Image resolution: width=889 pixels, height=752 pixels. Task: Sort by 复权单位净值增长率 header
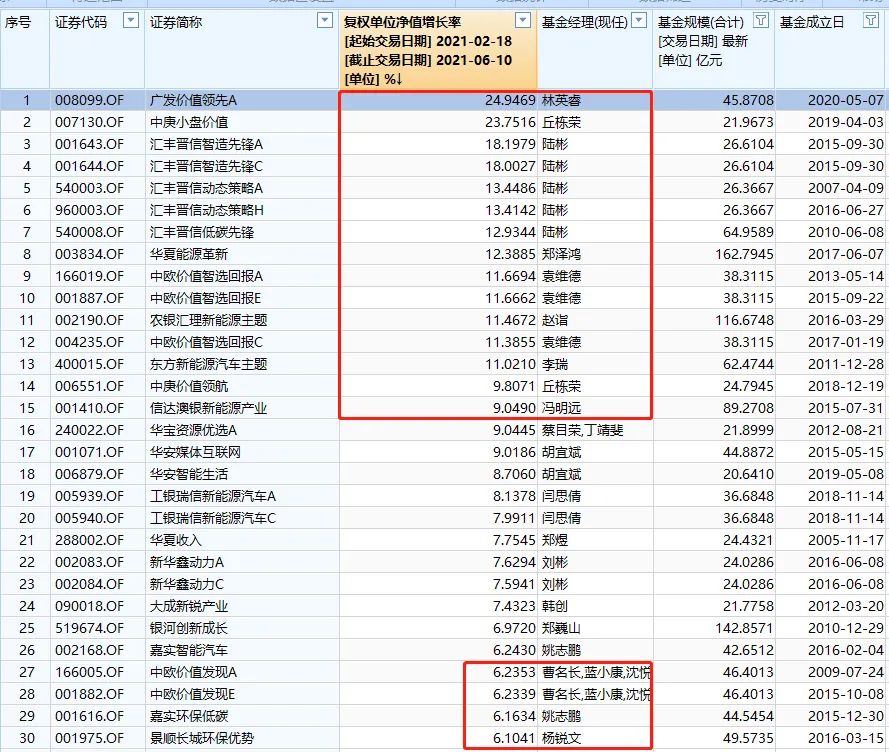[418, 21]
